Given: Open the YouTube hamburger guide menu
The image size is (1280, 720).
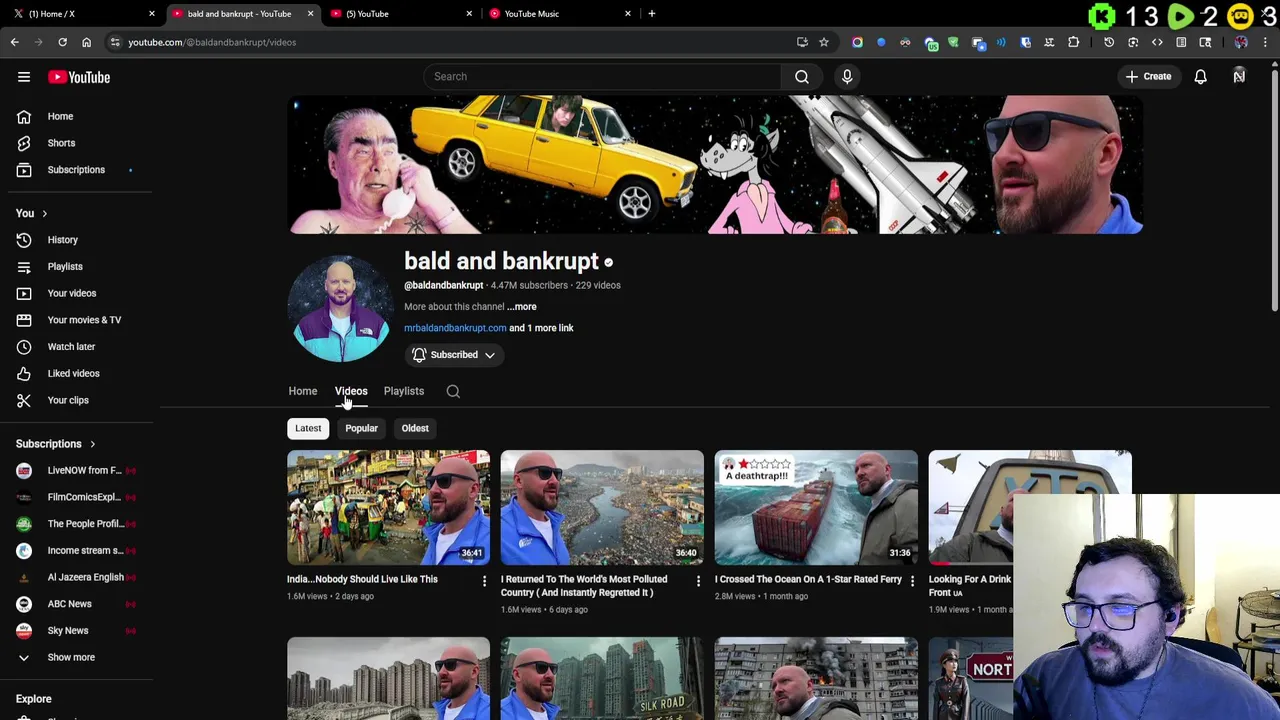Looking at the screenshot, I should point(24,77).
